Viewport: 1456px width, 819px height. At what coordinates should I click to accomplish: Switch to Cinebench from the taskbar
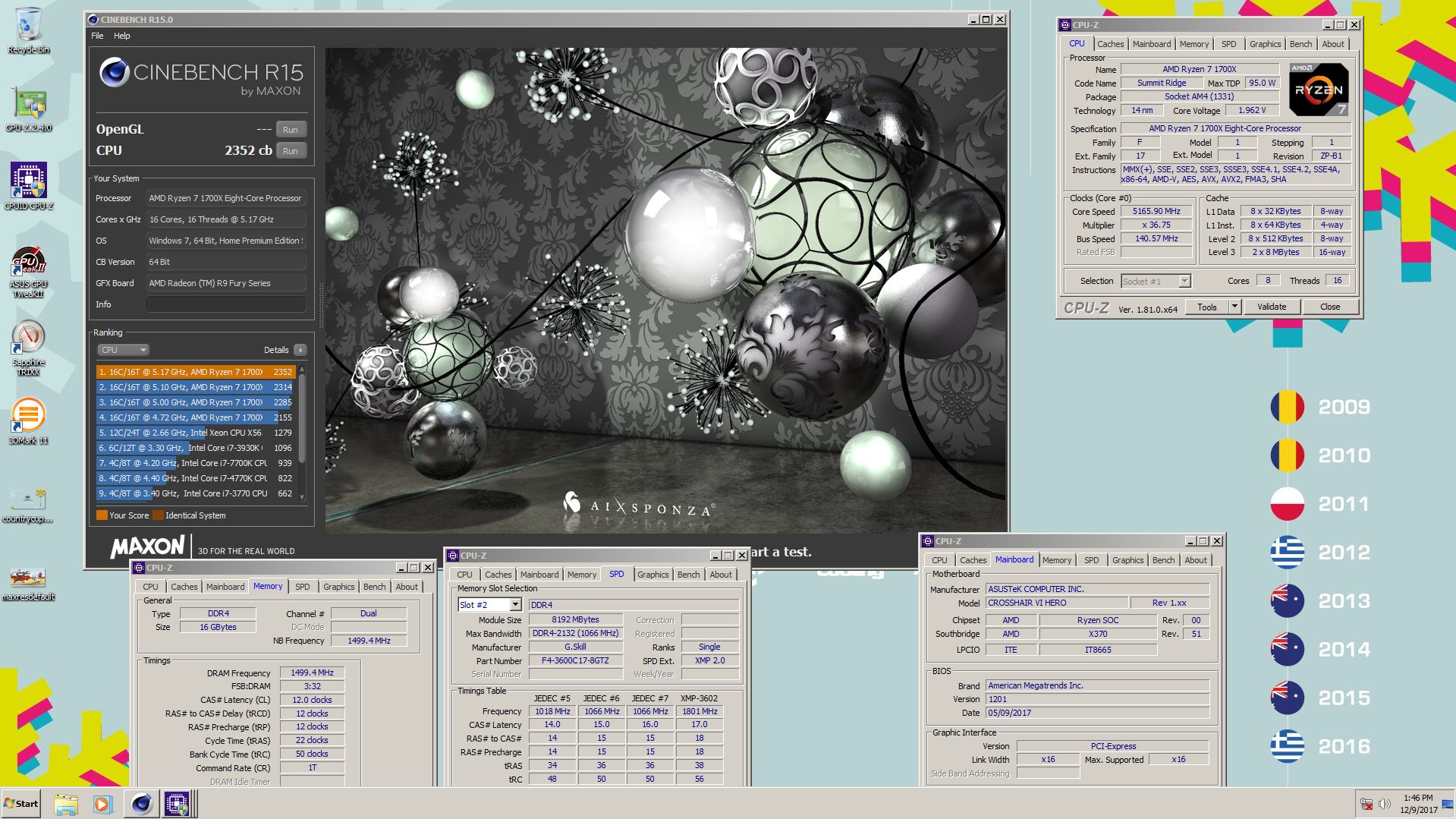click(141, 804)
